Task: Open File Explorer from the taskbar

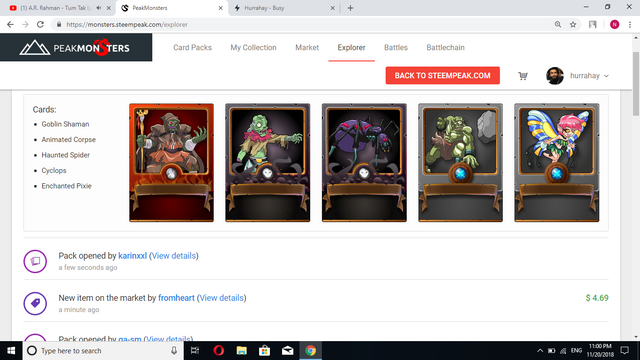Action: click(x=242, y=351)
